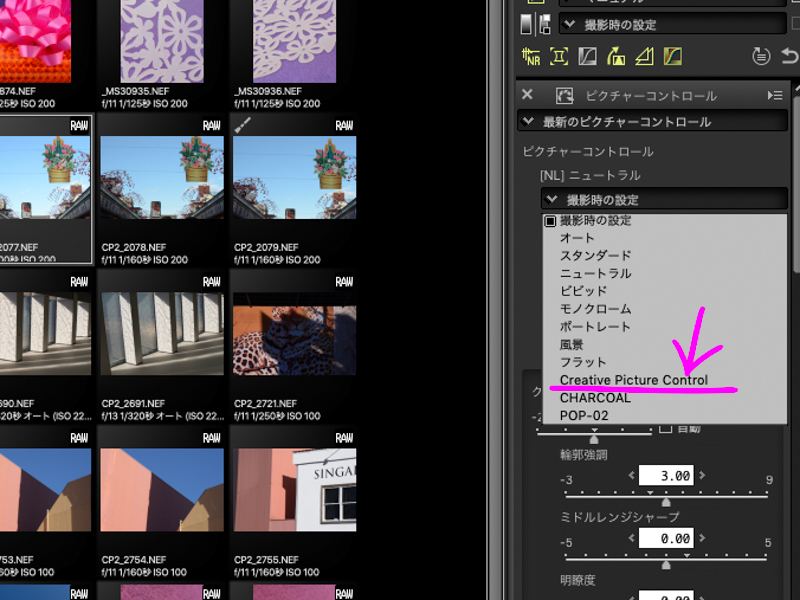
Task: Click the RAW badge on CP2_2755.NEF thumbnail
Action: [x=344, y=438]
